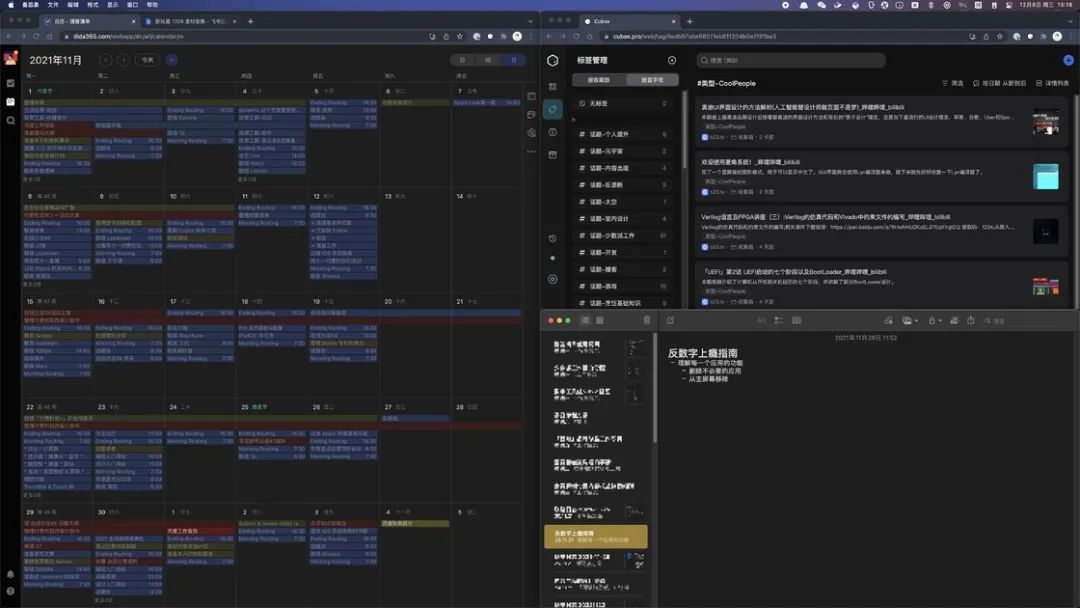Select the calendar icon in Dida365 sidebar
Viewport: 1080px width, 608px height.
[x=10, y=101]
